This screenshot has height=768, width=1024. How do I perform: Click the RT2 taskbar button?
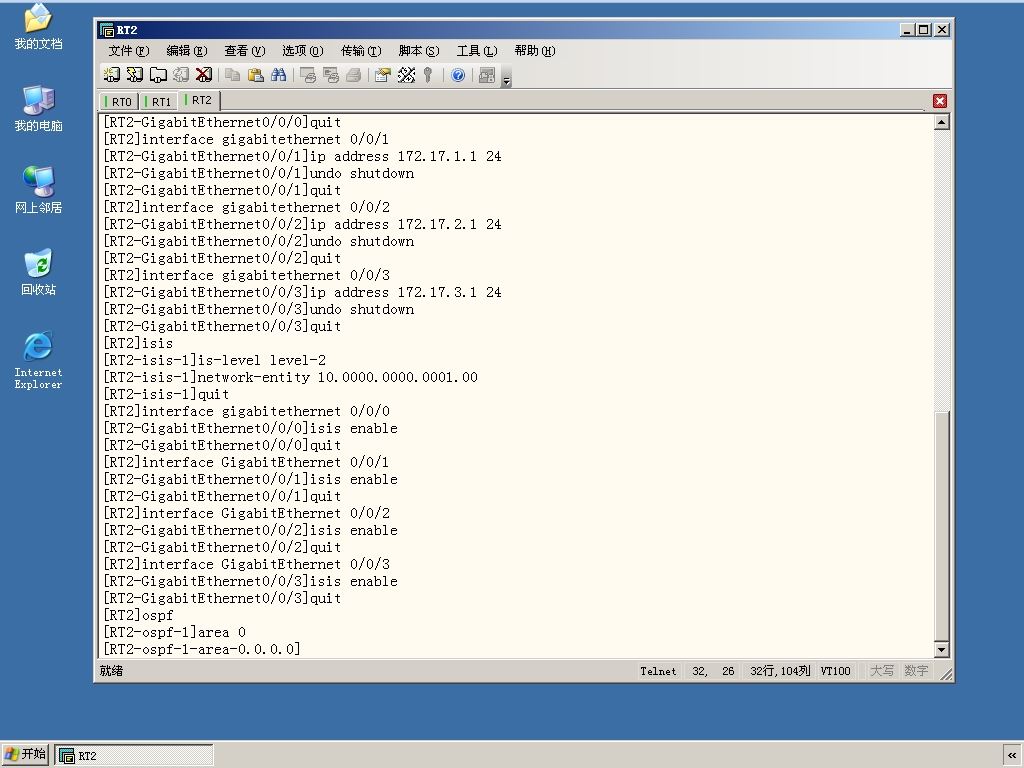(x=134, y=756)
